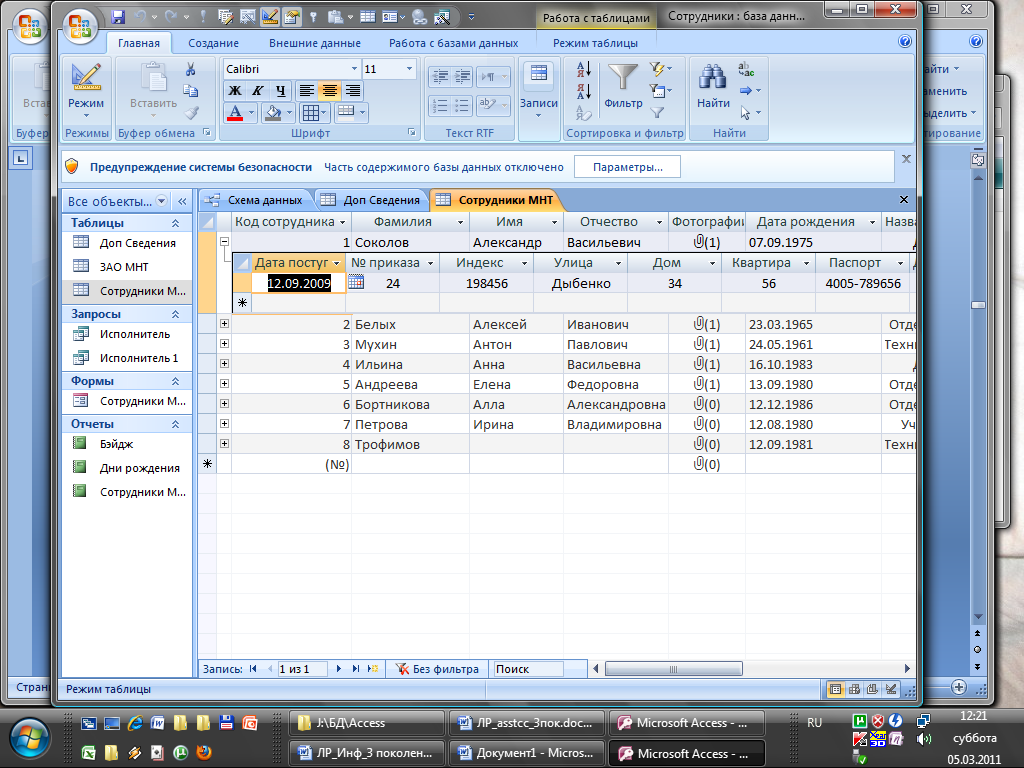Viewport: 1024px width, 768px height.
Task: Open Все объекты navigation dropdown
Action: tap(161, 201)
